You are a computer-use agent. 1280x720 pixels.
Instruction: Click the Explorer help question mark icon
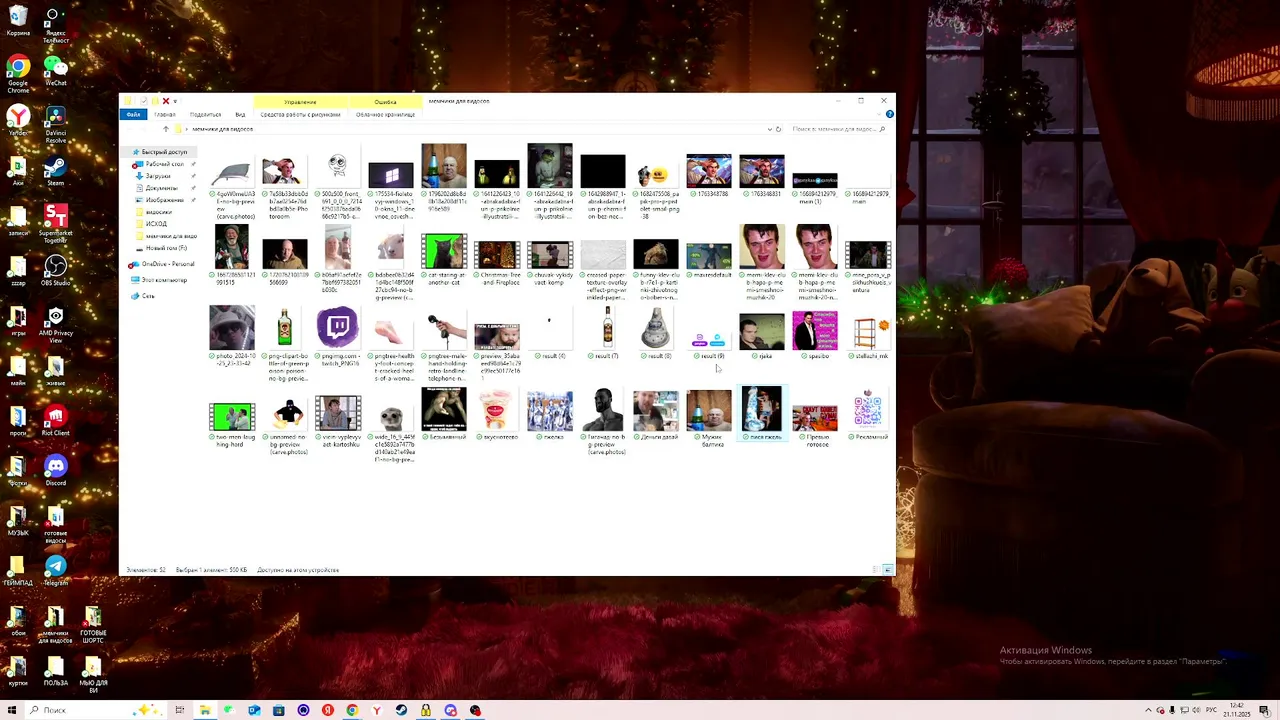point(889,114)
